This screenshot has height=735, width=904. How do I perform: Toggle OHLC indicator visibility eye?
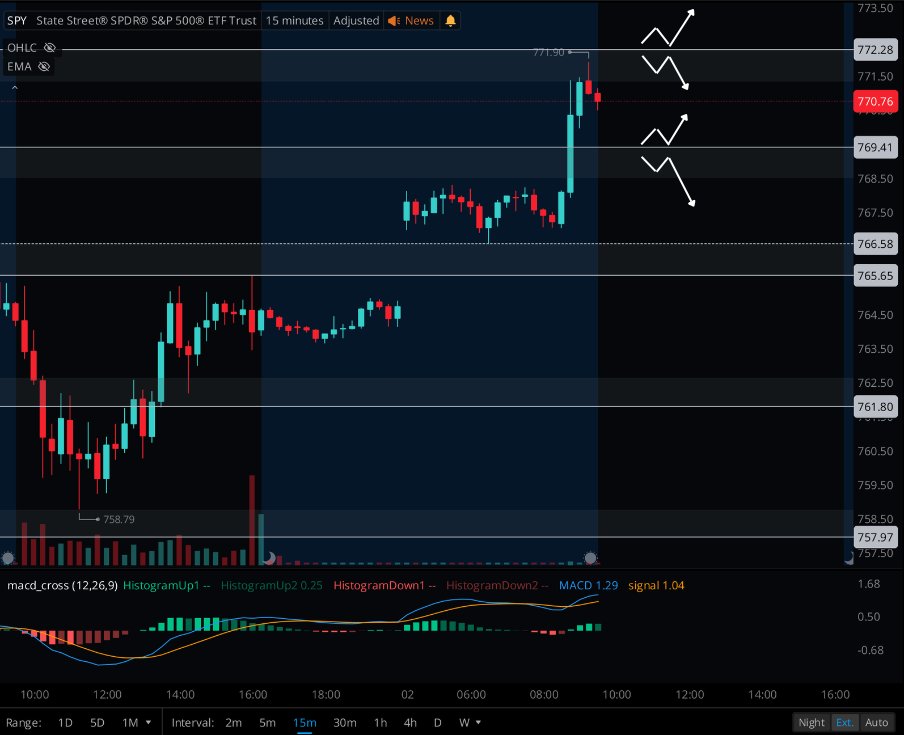50,48
